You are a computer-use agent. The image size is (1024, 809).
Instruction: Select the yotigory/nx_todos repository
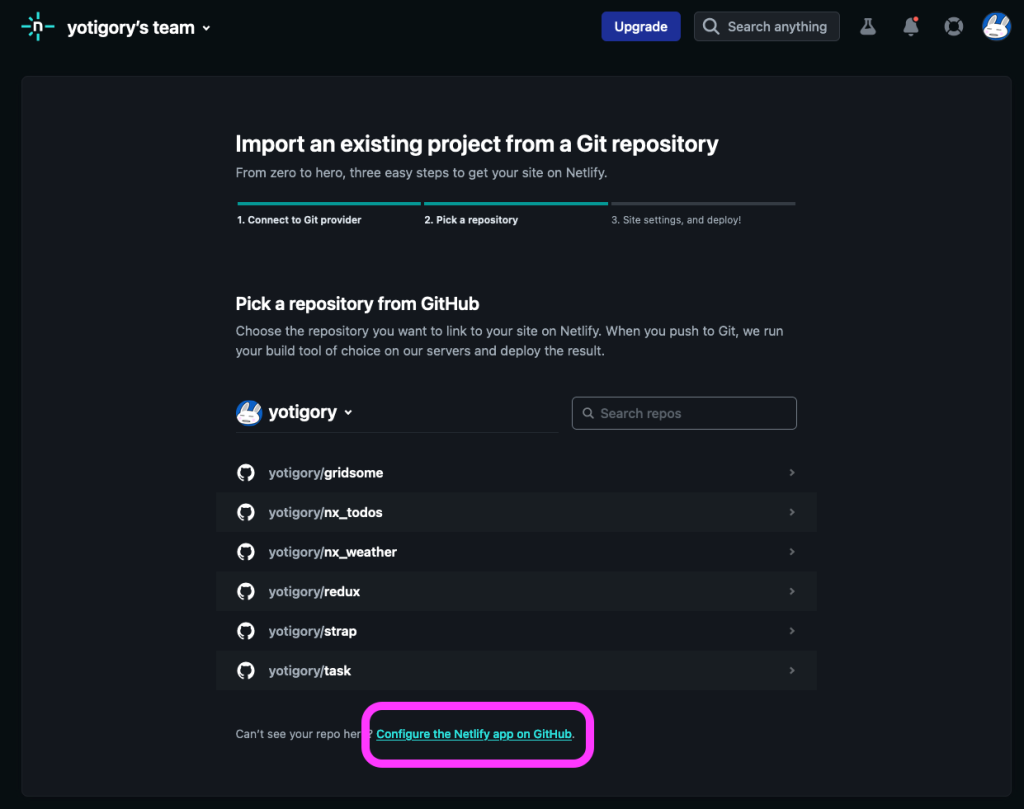coord(516,513)
